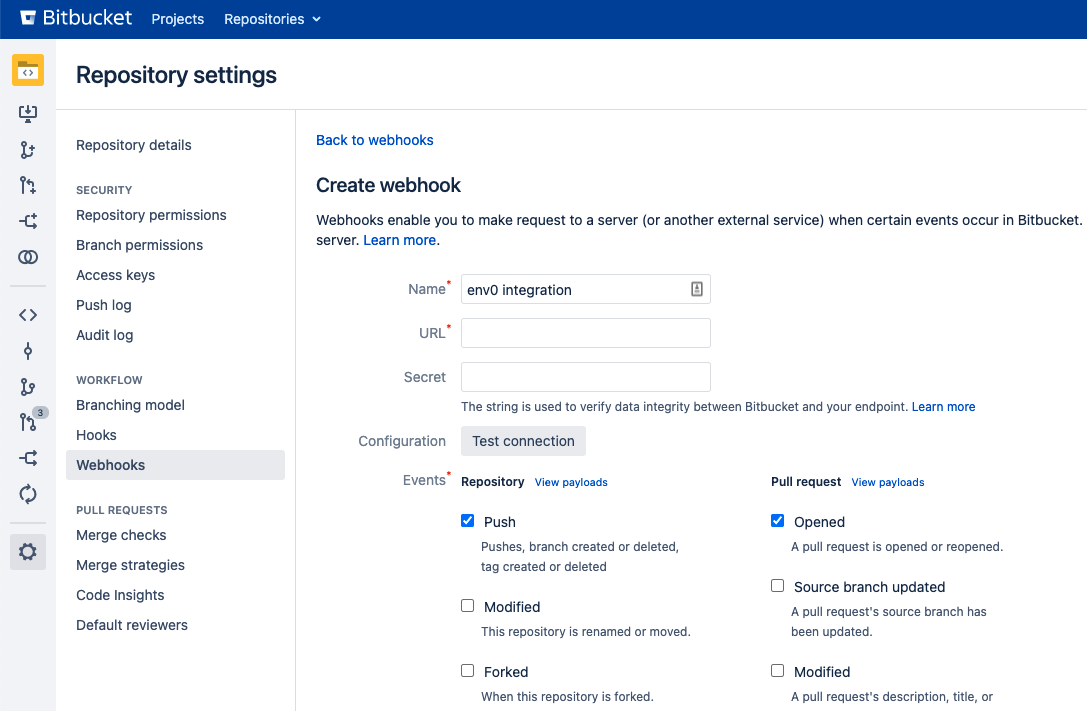Open the Hooks settings page
Screen dimensions: 1087x711
[x=96, y=434]
